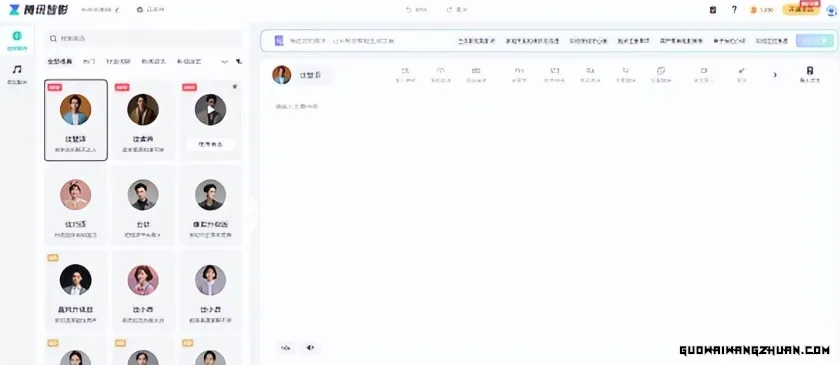Click the leftmost editor toolbar icon
This screenshot has width=840, height=365.
tap(406, 75)
